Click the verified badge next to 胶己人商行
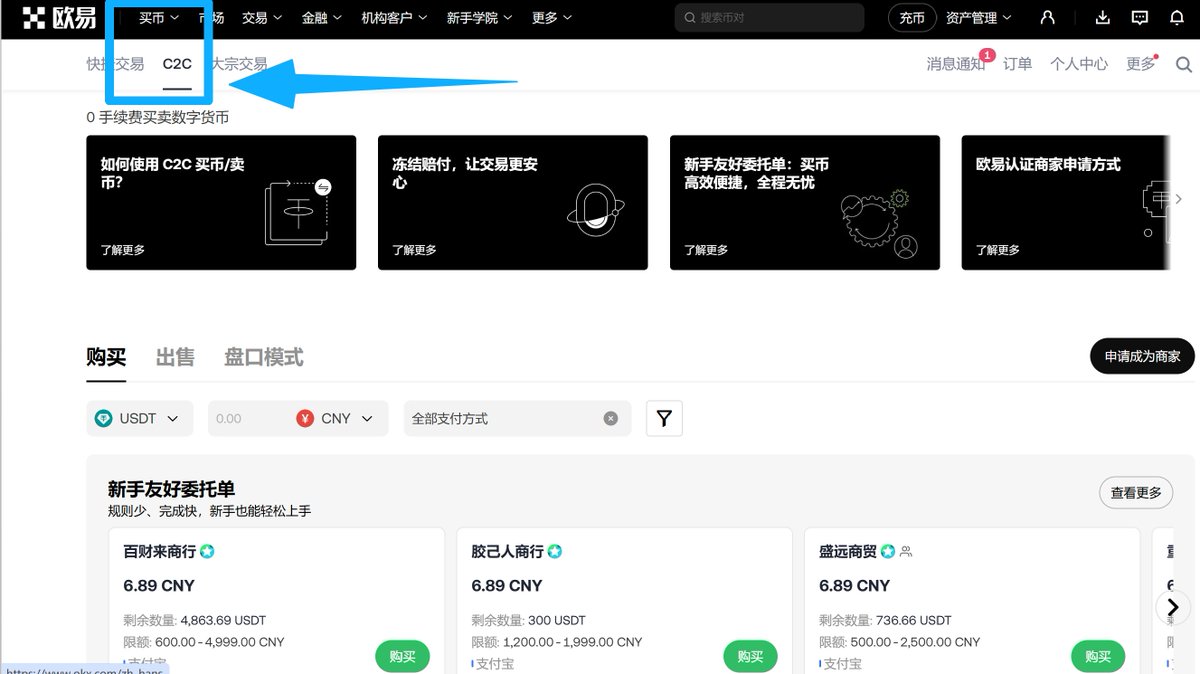1200x674 pixels. point(555,551)
